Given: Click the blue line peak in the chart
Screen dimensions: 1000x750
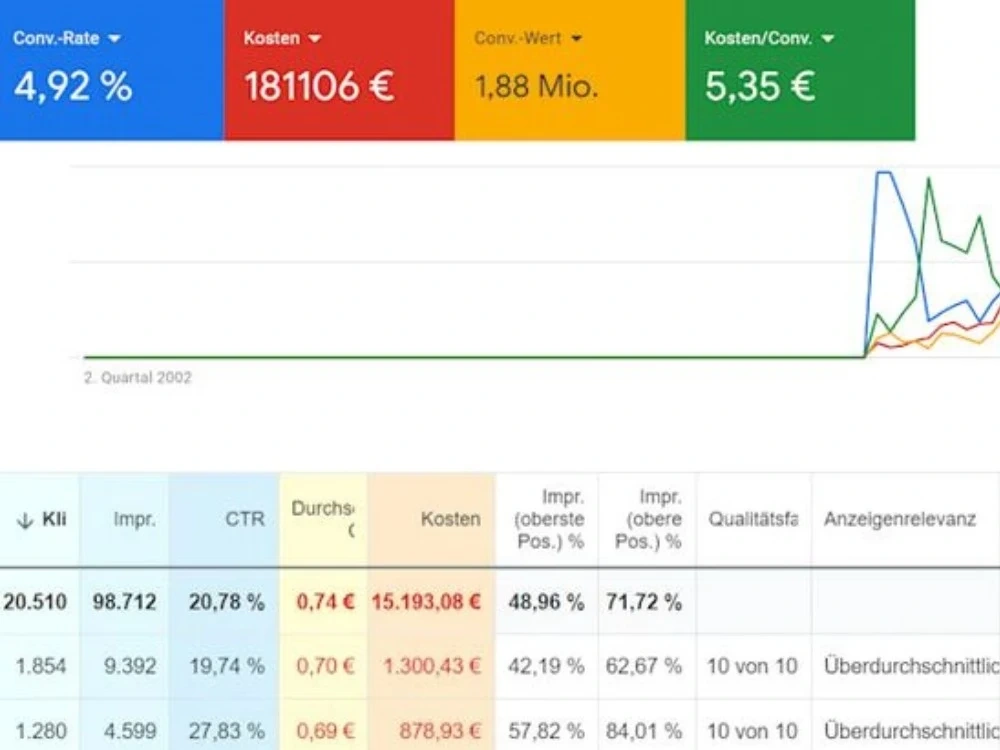Looking at the screenshot, I should click(884, 172).
